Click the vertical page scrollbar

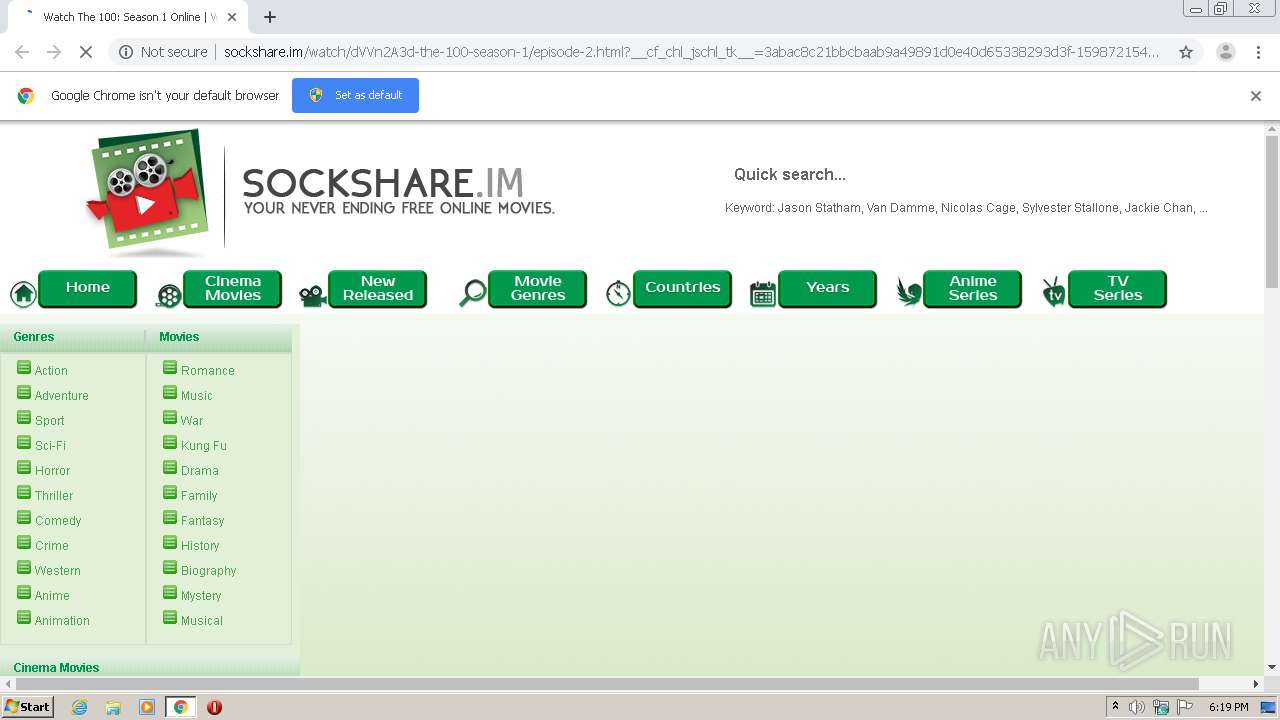coord(1272,210)
